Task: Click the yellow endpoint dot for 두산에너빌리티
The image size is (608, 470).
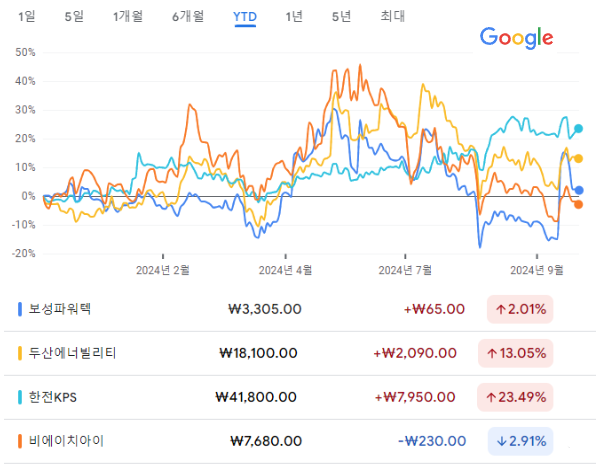Action: tap(578, 159)
